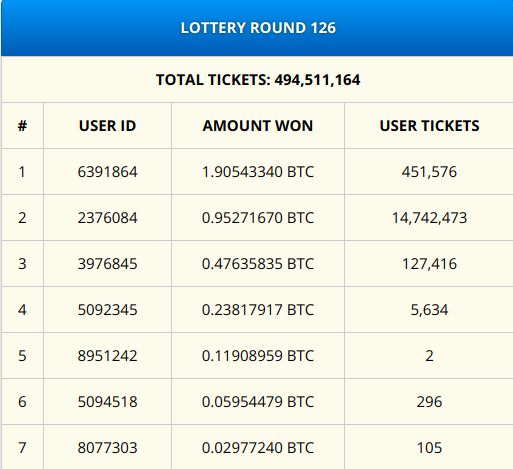Image resolution: width=513 pixels, height=469 pixels.
Task: Select user ID 8951242
Action: click(x=107, y=356)
